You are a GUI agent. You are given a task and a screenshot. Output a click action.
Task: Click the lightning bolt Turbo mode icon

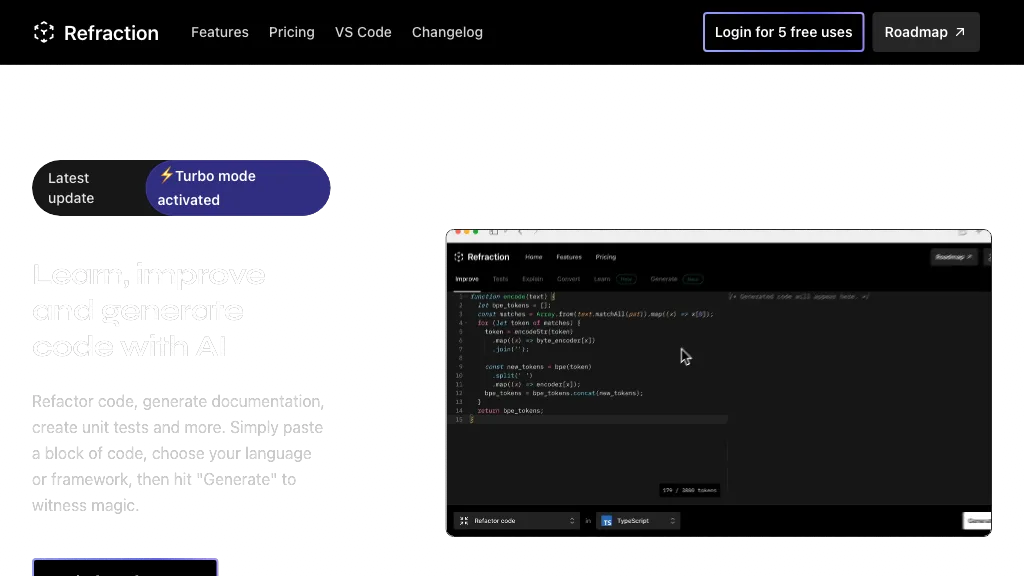(166, 175)
